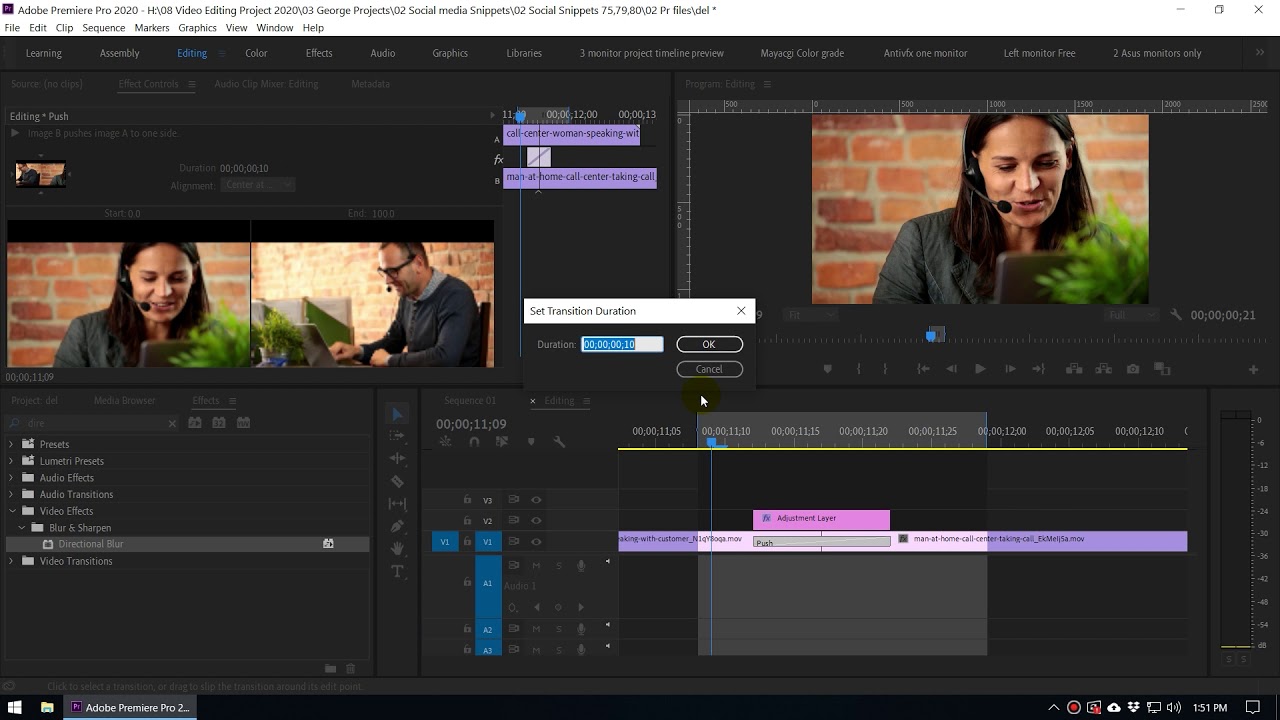The height and width of the screenshot is (720, 1280).
Task: Expand the Lumetri Presets folder
Action: tap(12, 461)
